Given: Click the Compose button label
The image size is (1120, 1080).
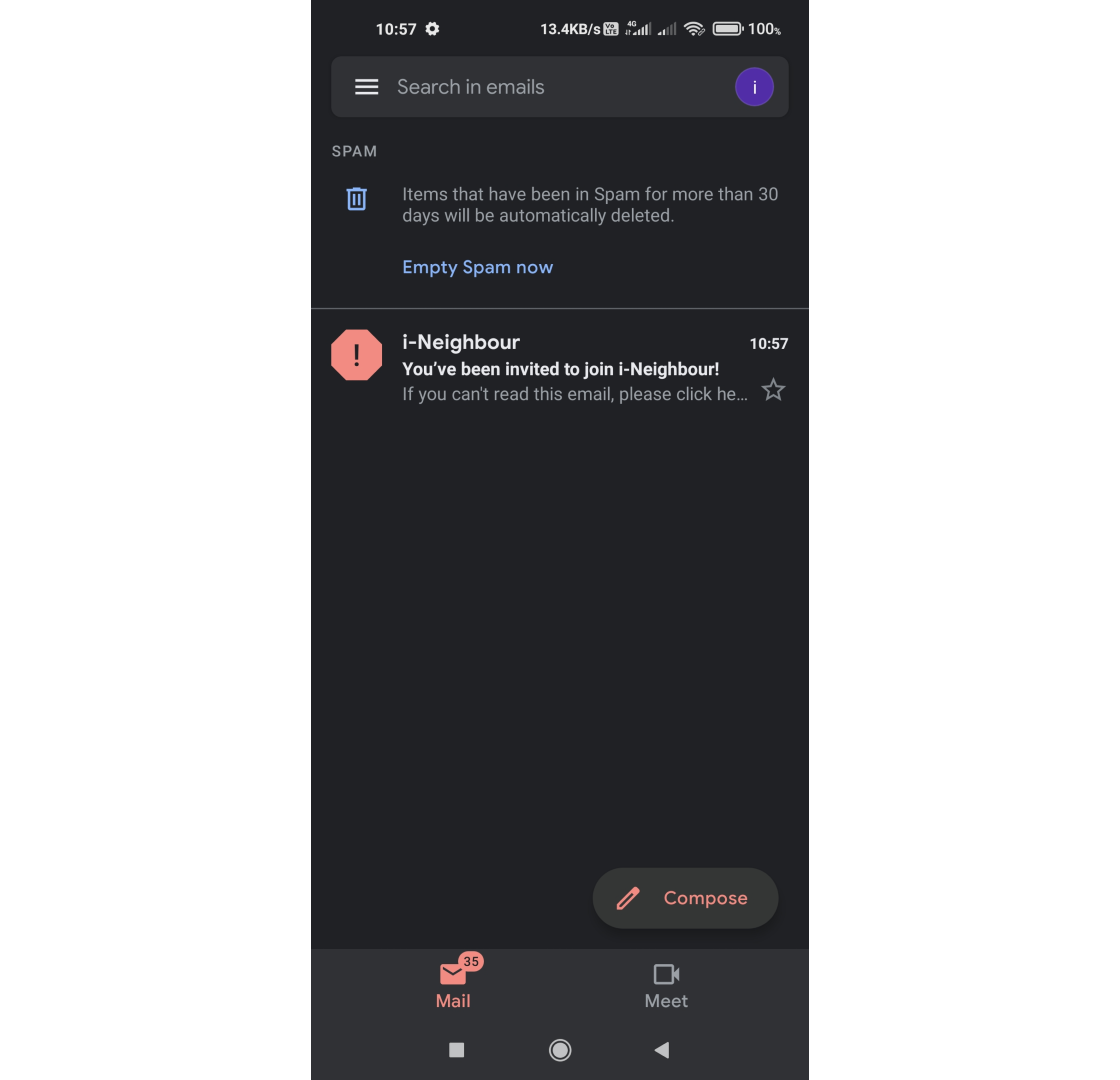Looking at the screenshot, I should click(x=706, y=898).
